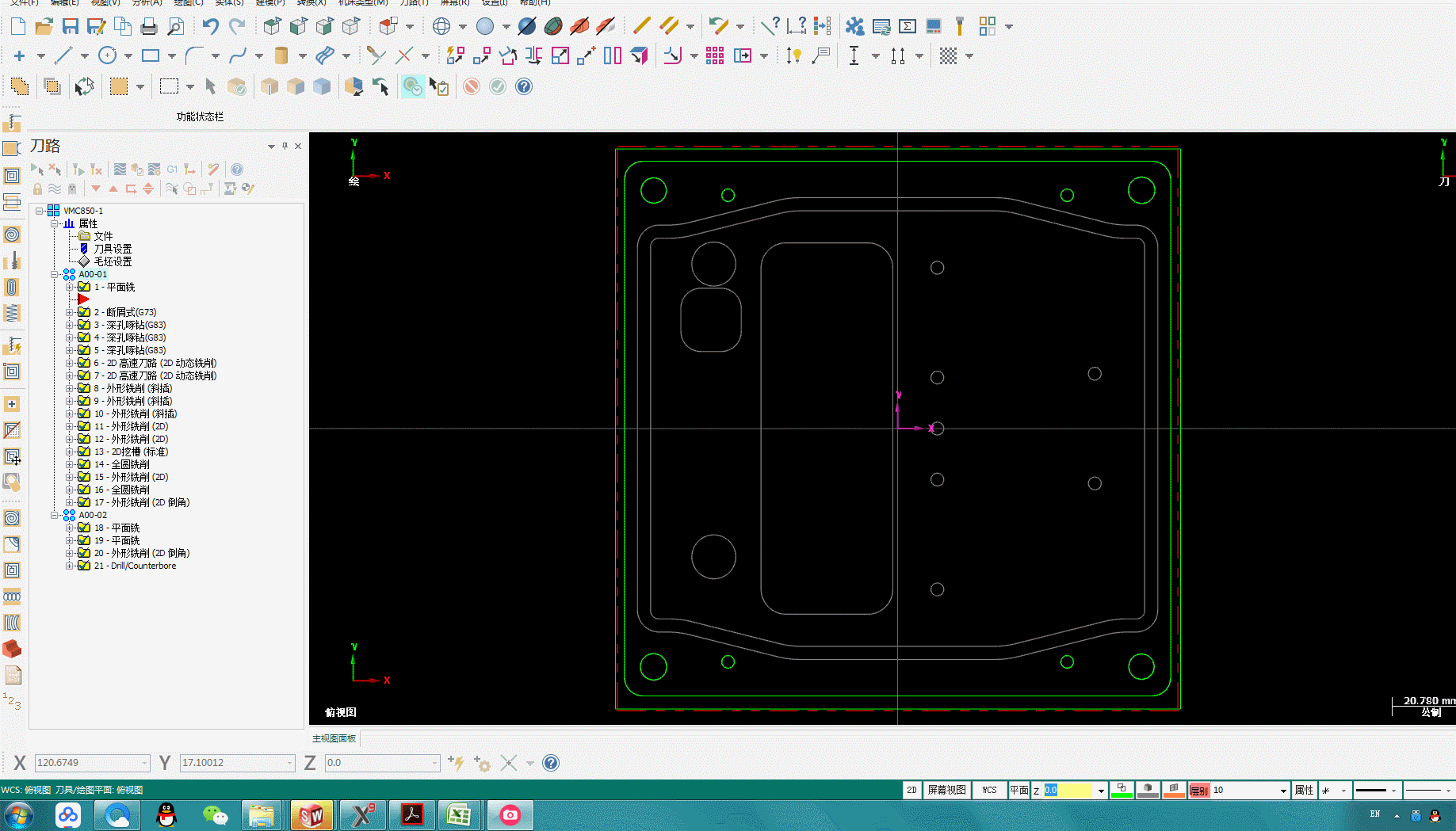Collapse the VMC850-1 machine group

39,211
